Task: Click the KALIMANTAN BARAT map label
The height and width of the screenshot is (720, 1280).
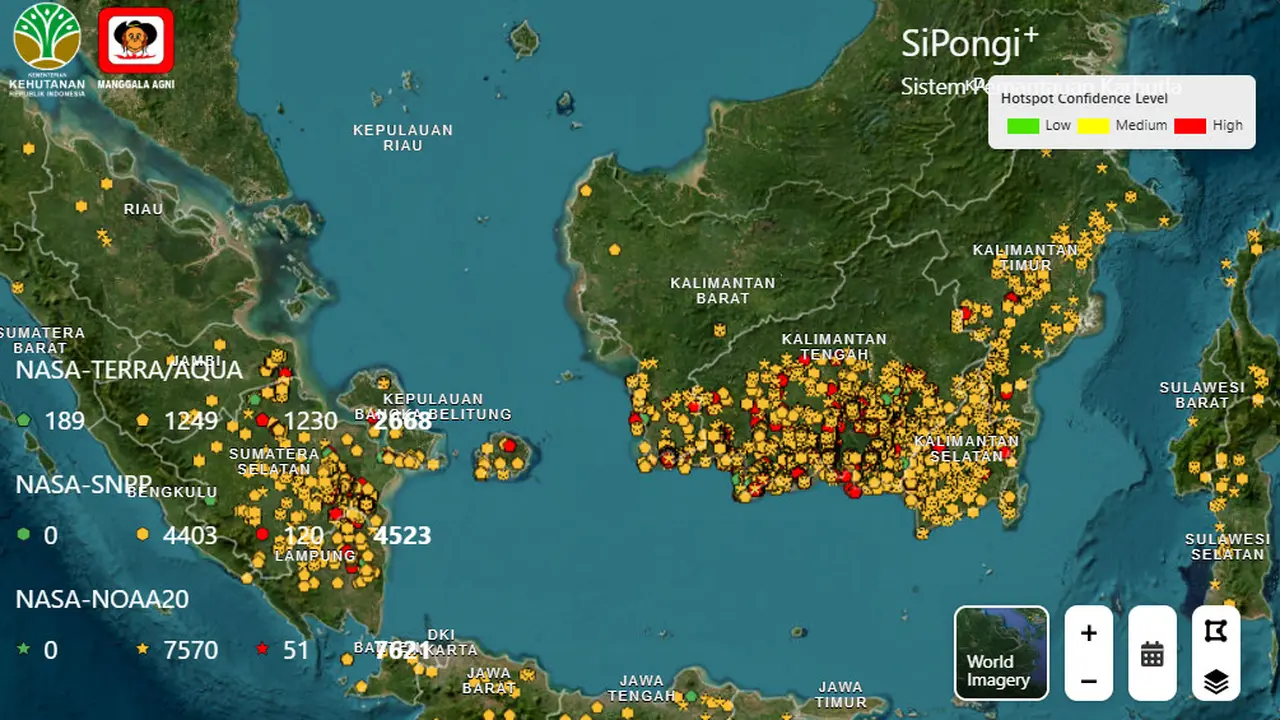Action: click(723, 290)
